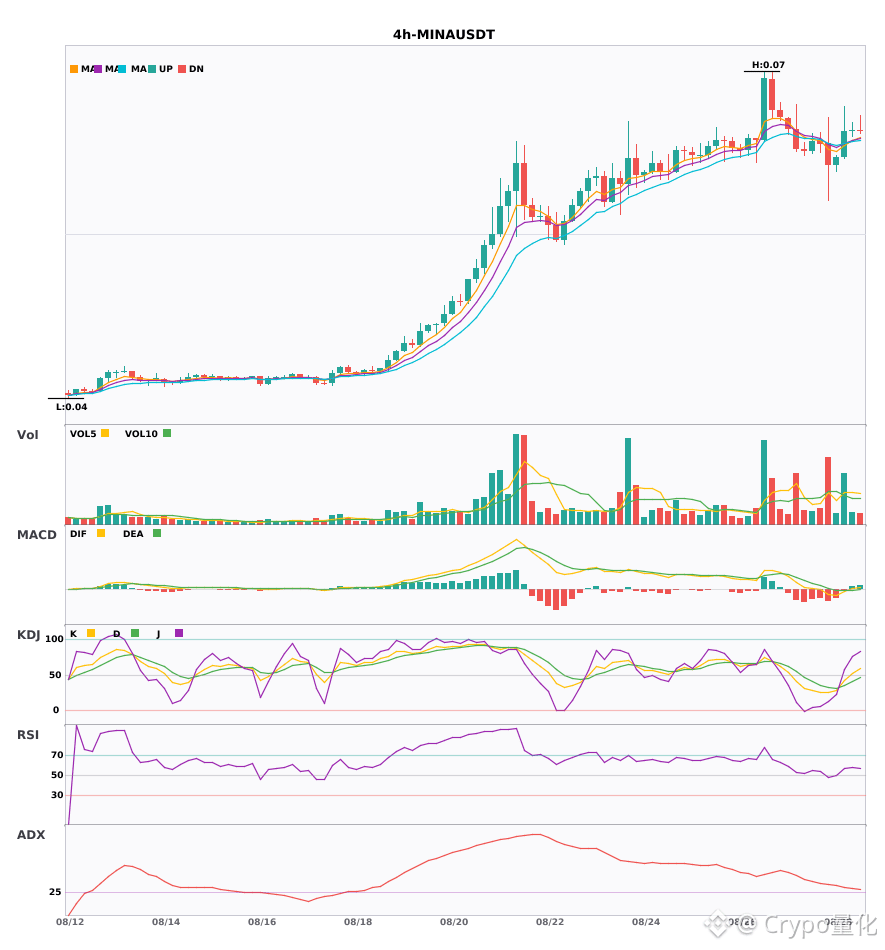Select the green DEA legend swatch
The width and height of the screenshot is (885, 950).
pos(157,533)
